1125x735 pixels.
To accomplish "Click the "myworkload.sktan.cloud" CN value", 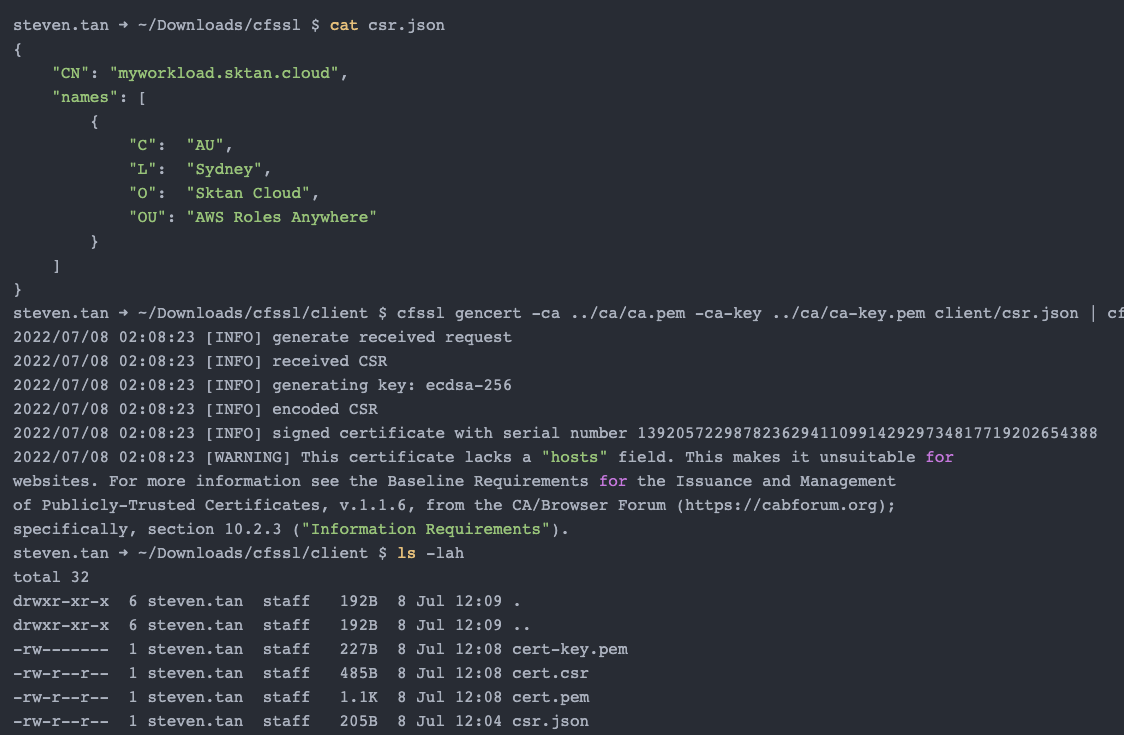I will pos(229,73).
